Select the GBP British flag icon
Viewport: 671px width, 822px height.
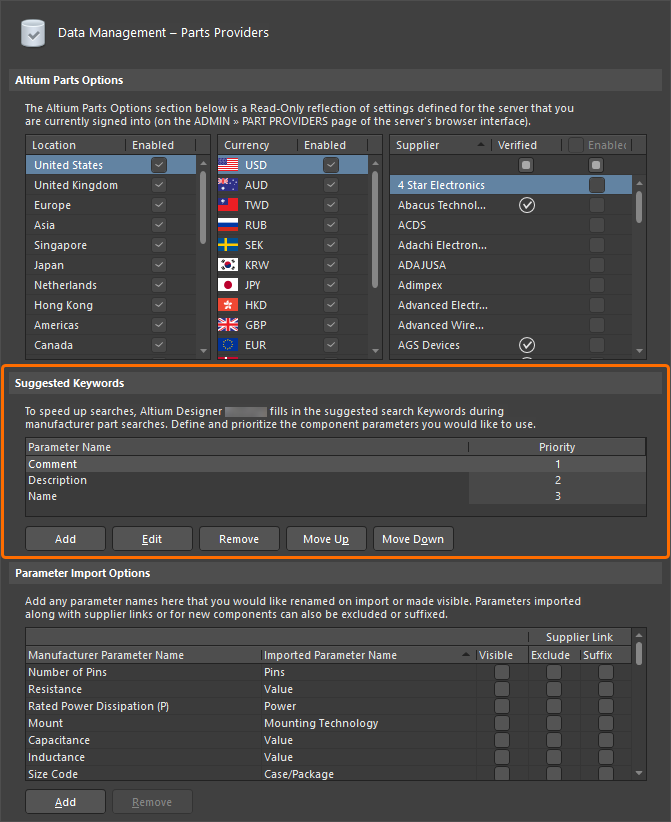click(228, 325)
